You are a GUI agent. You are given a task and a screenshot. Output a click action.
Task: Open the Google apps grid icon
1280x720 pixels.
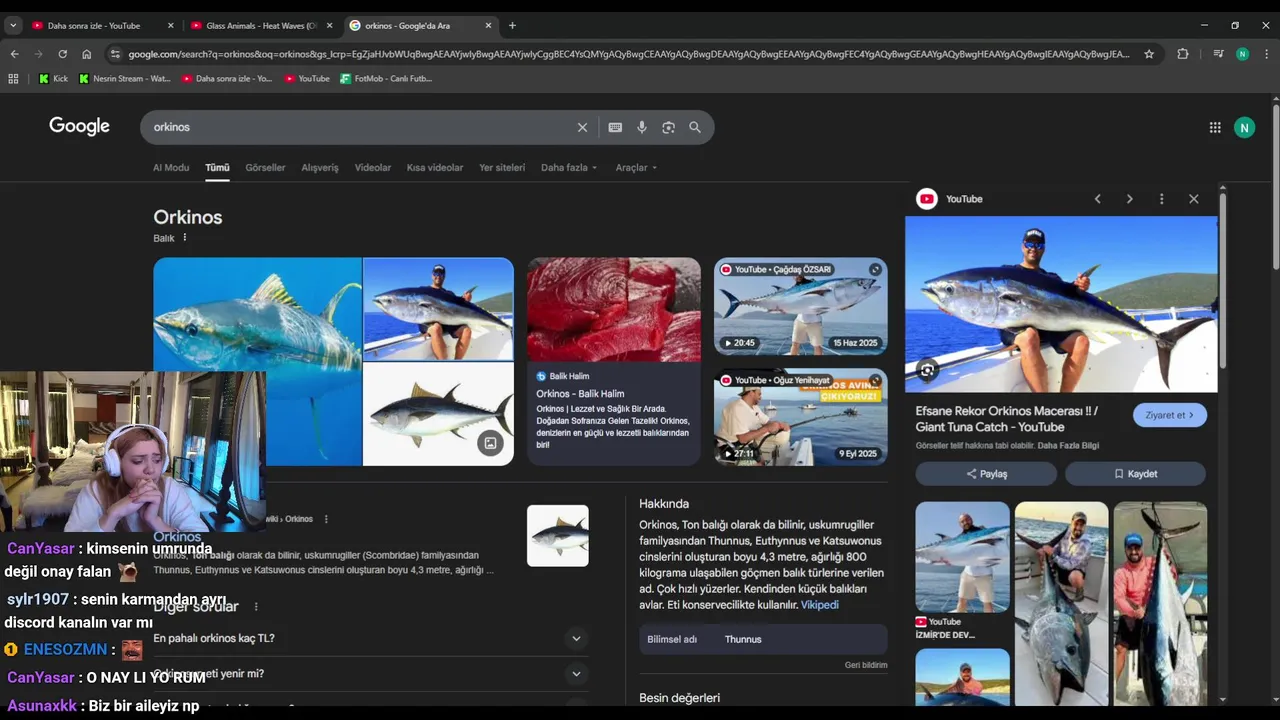point(1215,127)
